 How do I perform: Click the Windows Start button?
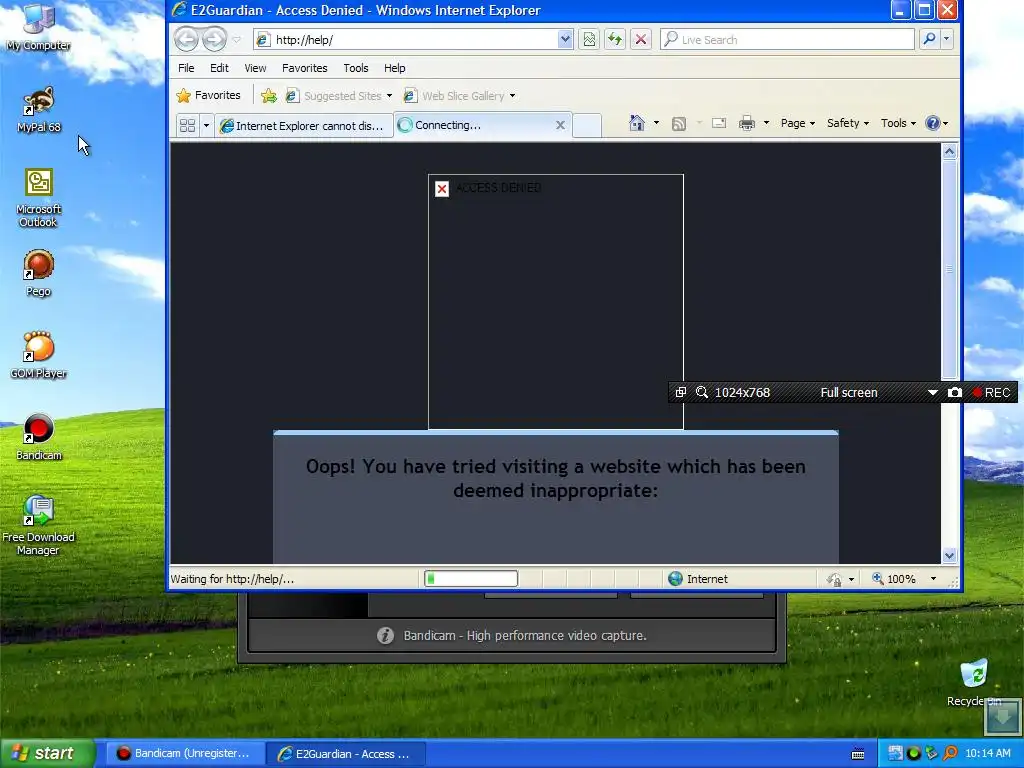click(47, 753)
